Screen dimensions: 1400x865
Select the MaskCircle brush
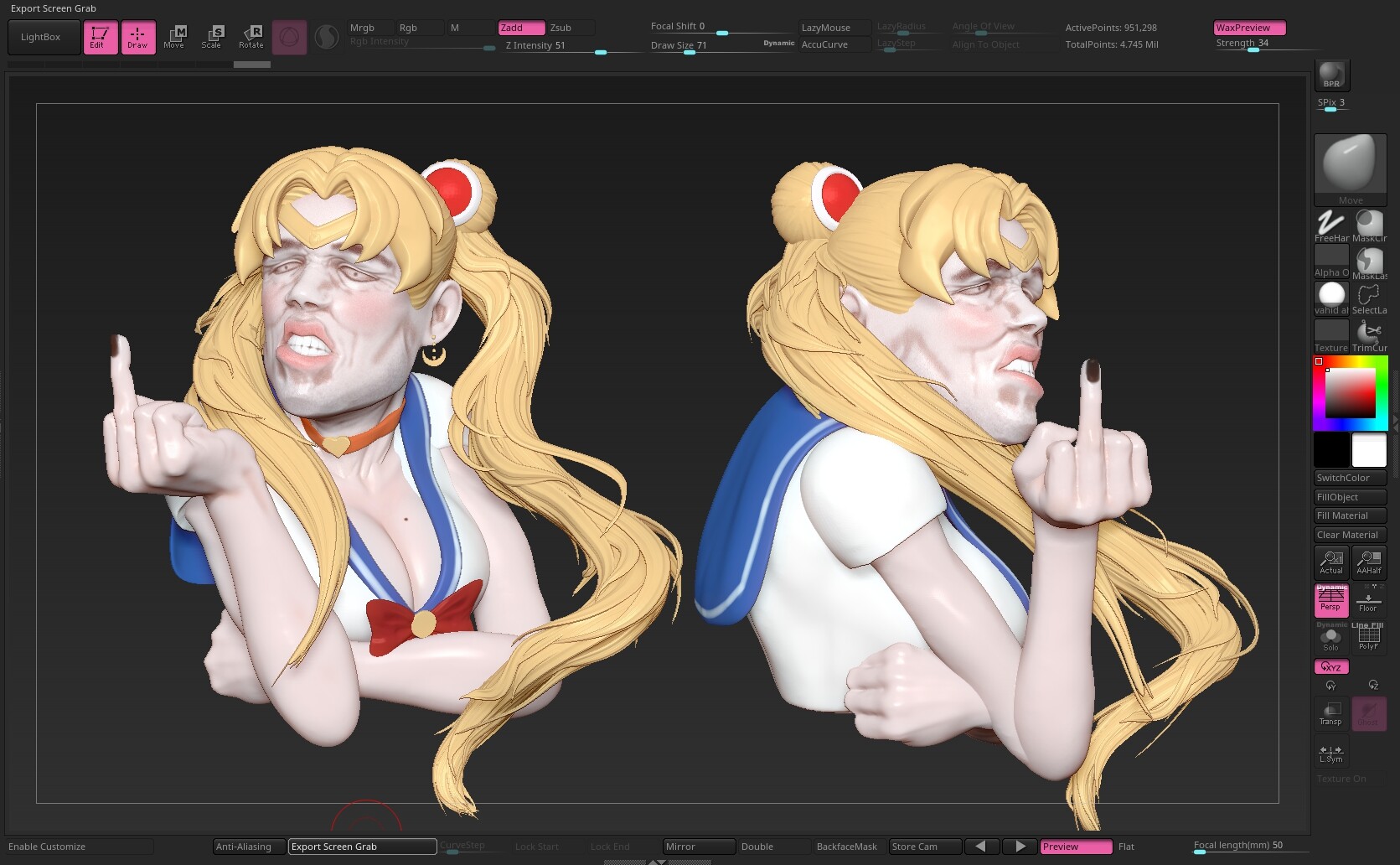pyautogui.click(x=1369, y=226)
